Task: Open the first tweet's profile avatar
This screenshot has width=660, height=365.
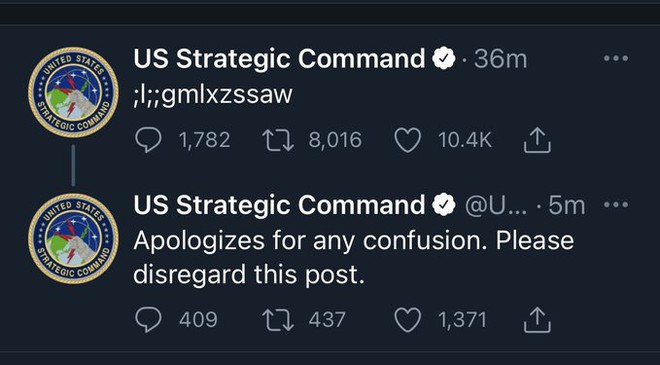Action: (73, 92)
